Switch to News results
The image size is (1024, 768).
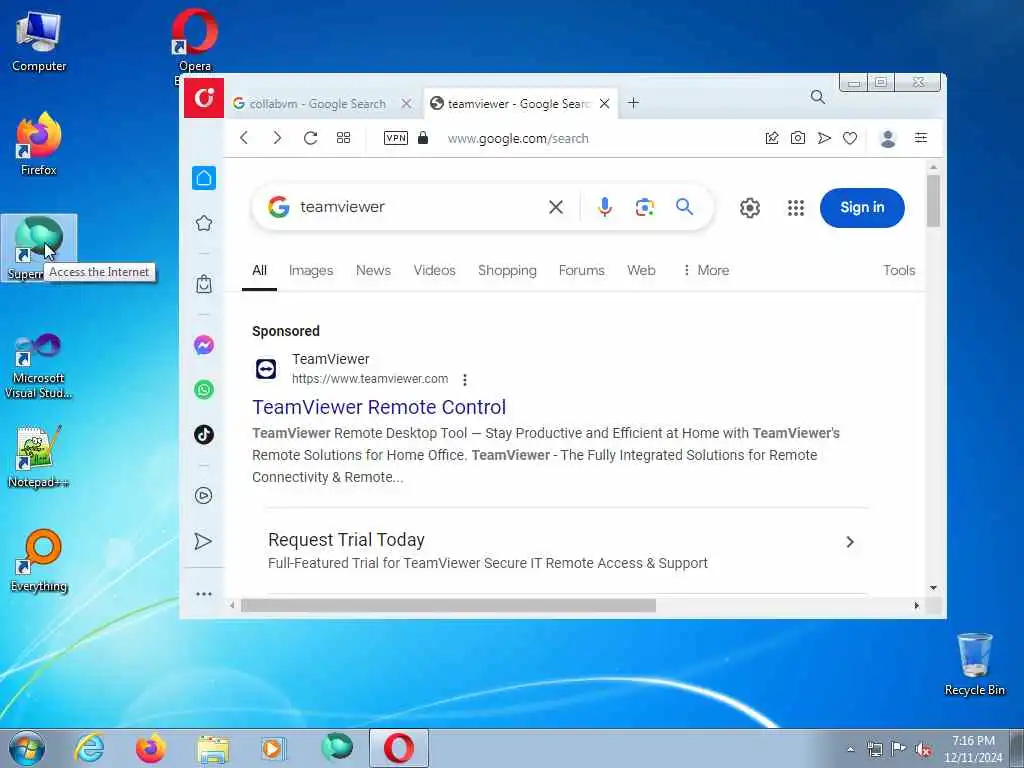[373, 270]
